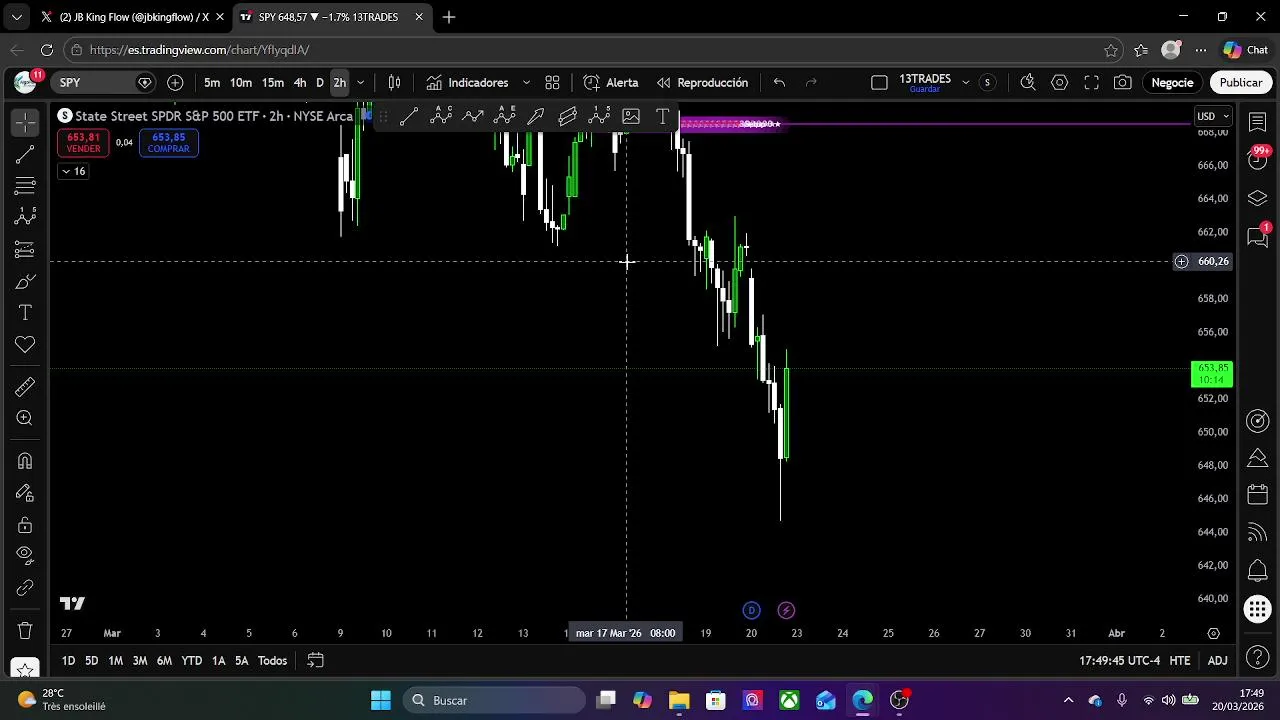Open the object tree layers panel

click(1258, 198)
